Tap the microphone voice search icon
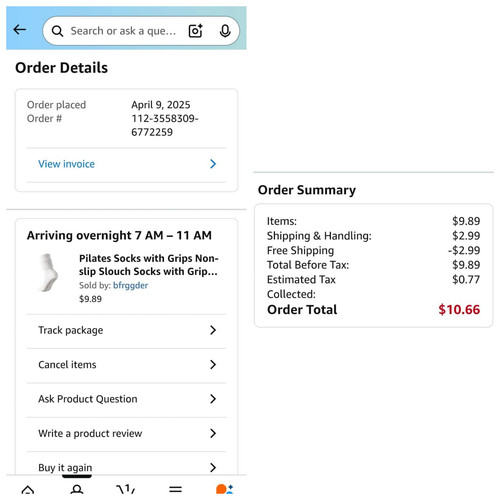The width and height of the screenshot is (500, 500). [x=225, y=31]
